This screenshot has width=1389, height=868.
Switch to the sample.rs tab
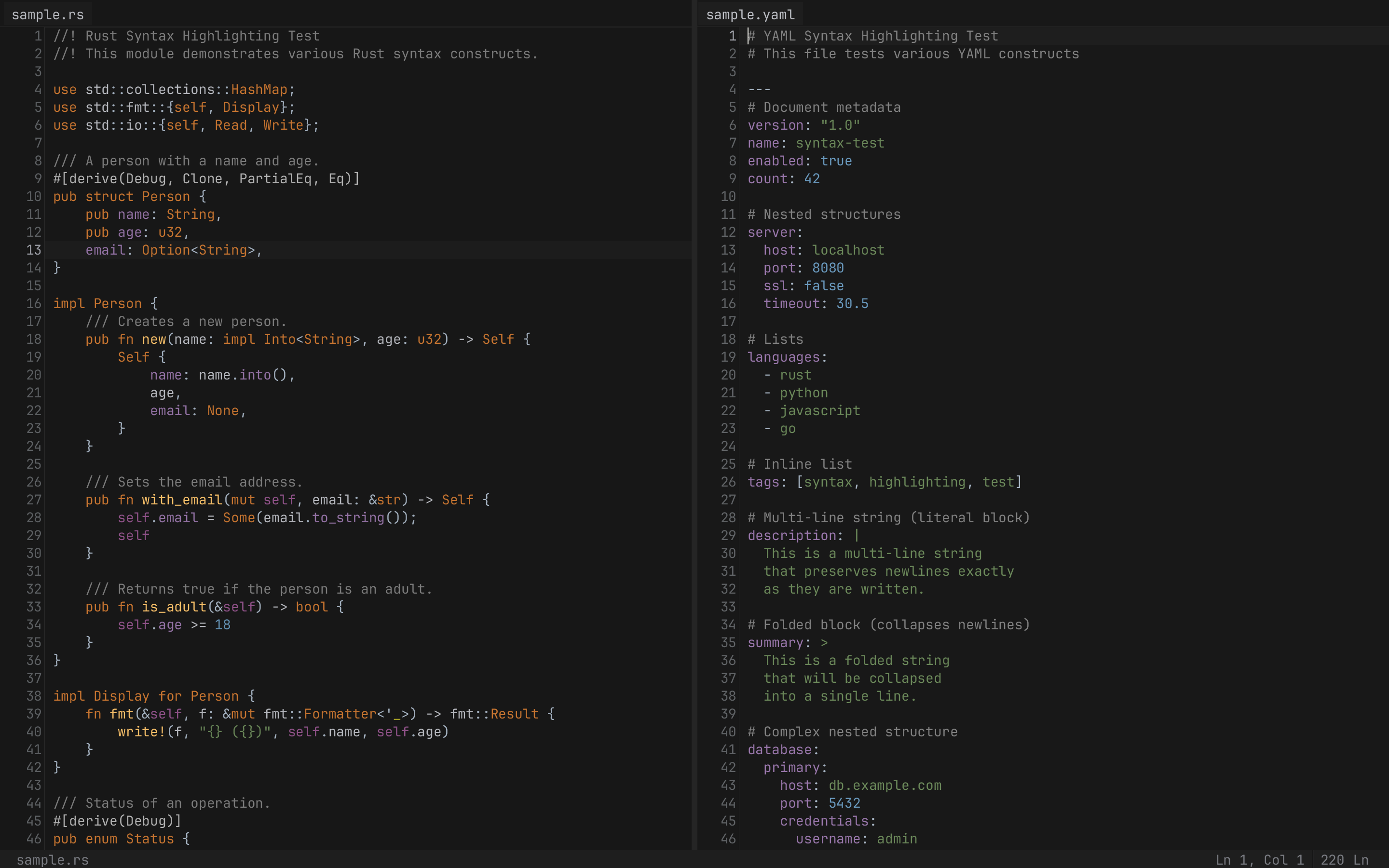47,14
